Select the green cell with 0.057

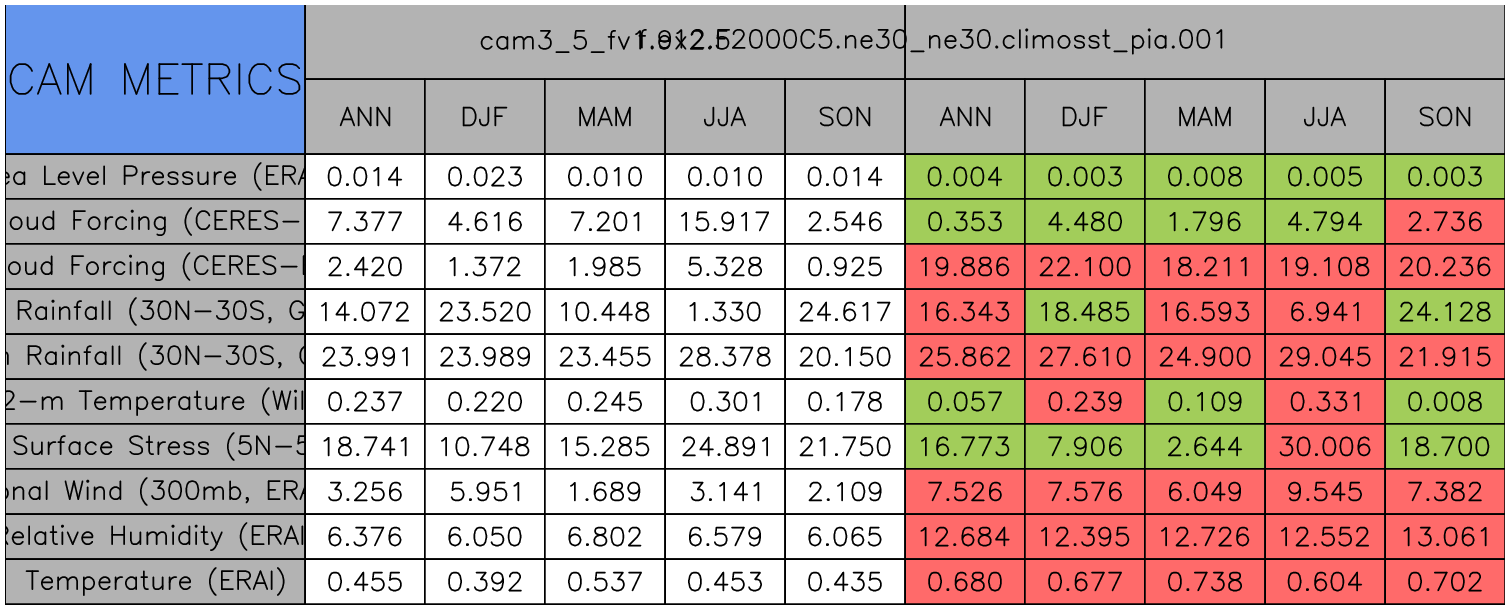click(965, 401)
